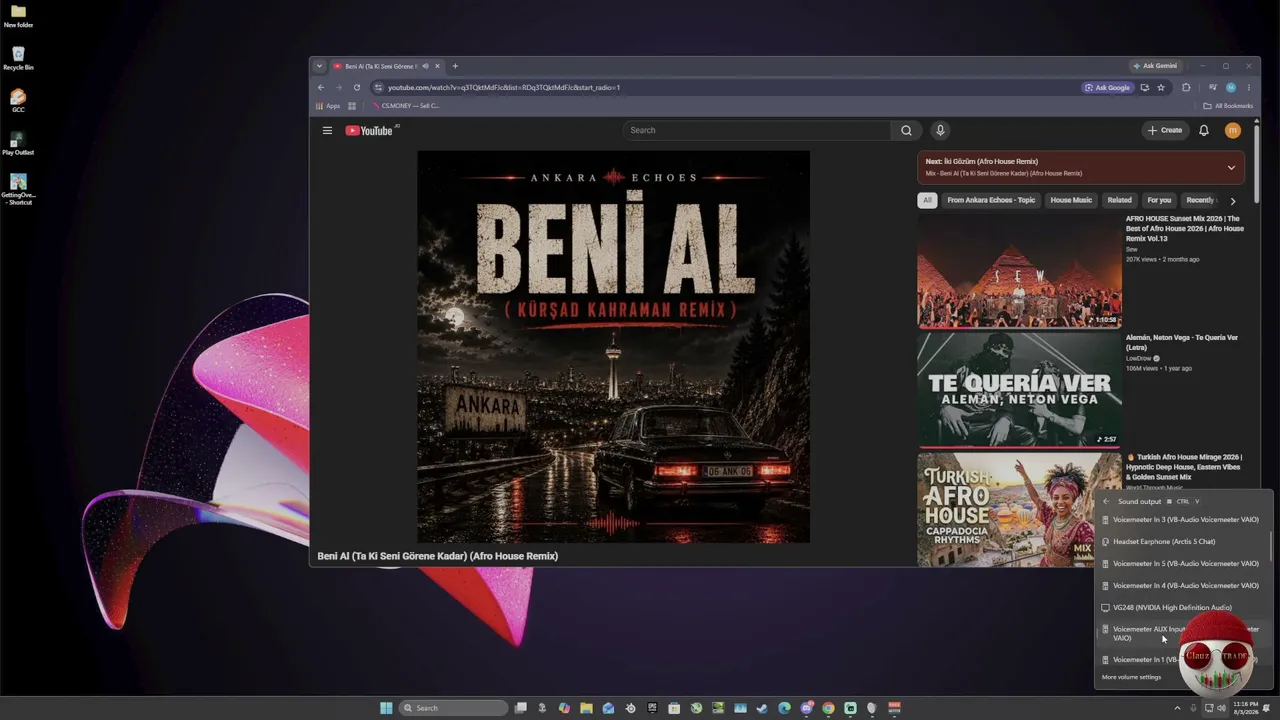Click Ask Google in the address bar
Image resolution: width=1280 pixels, height=720 pixels.
click(x=1108, y=87)
